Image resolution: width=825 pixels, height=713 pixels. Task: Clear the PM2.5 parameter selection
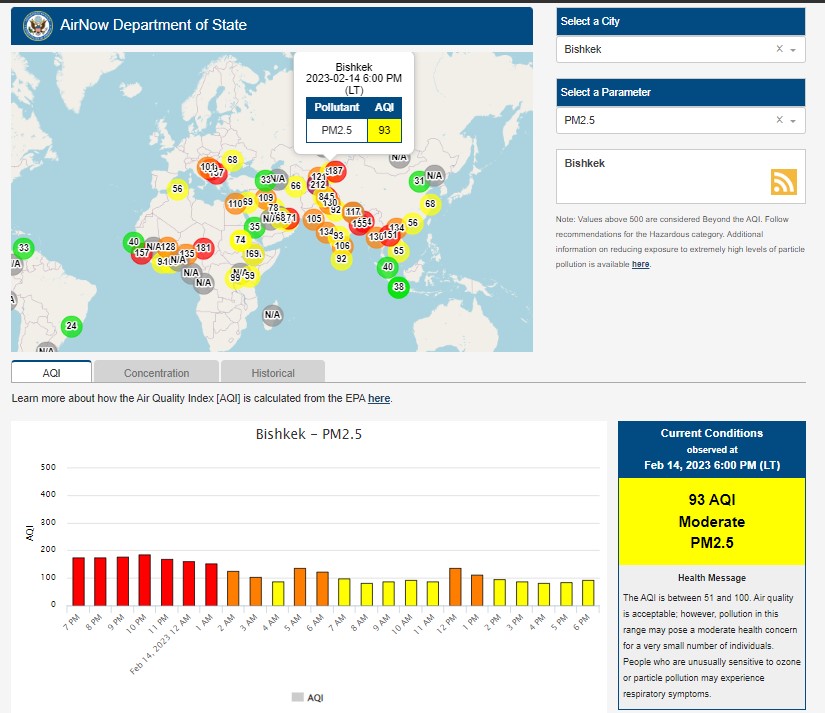point(779,120)
